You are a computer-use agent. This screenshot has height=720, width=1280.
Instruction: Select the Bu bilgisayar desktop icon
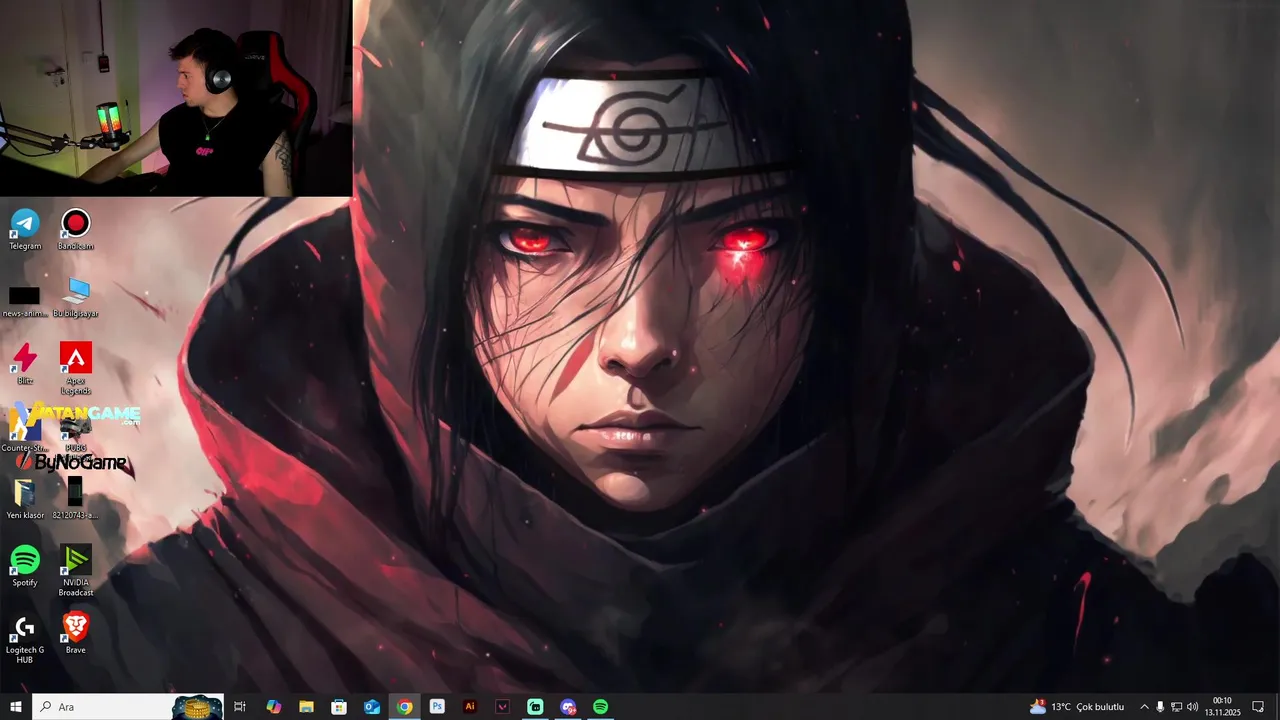pyautogui.click(x=75, y=297)
